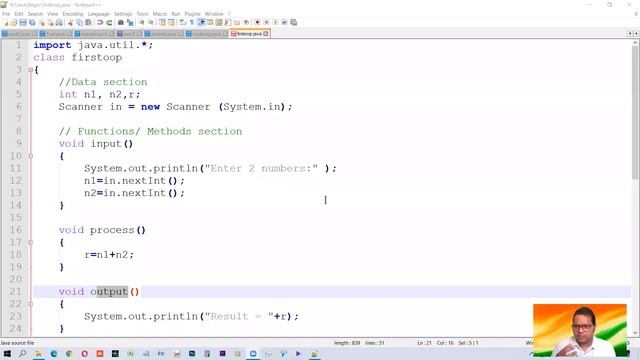Click the Stop macro recording icon
Screen dimensions: 640x360
point(266,22)
